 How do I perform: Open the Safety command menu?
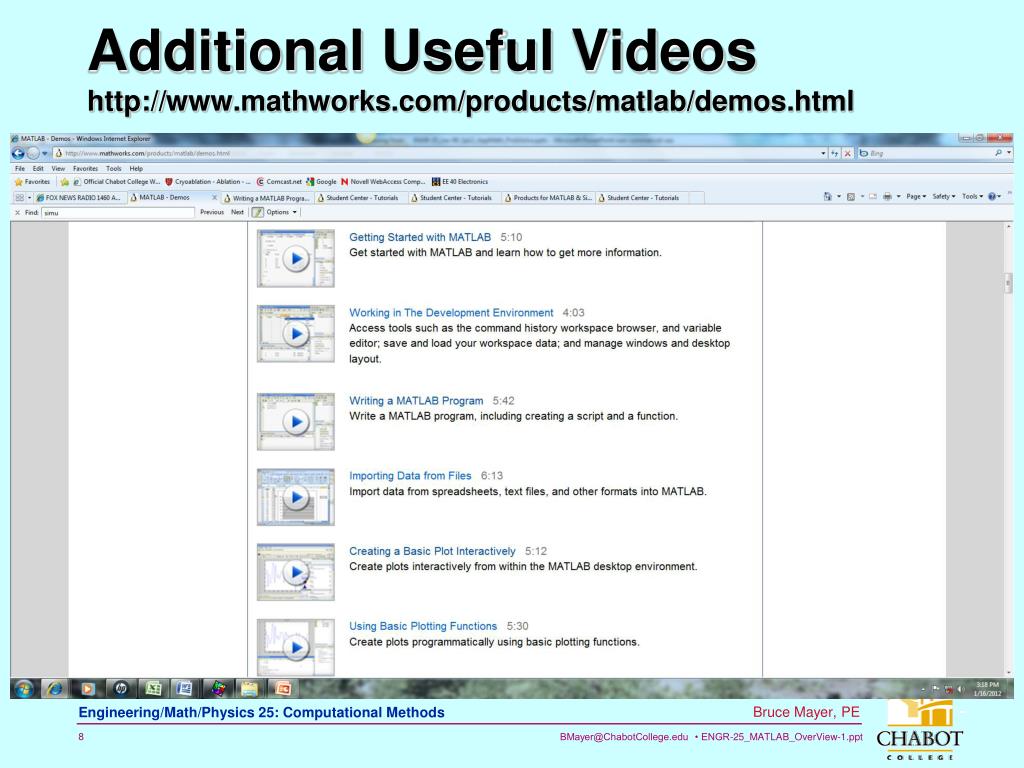coord(944,197)
